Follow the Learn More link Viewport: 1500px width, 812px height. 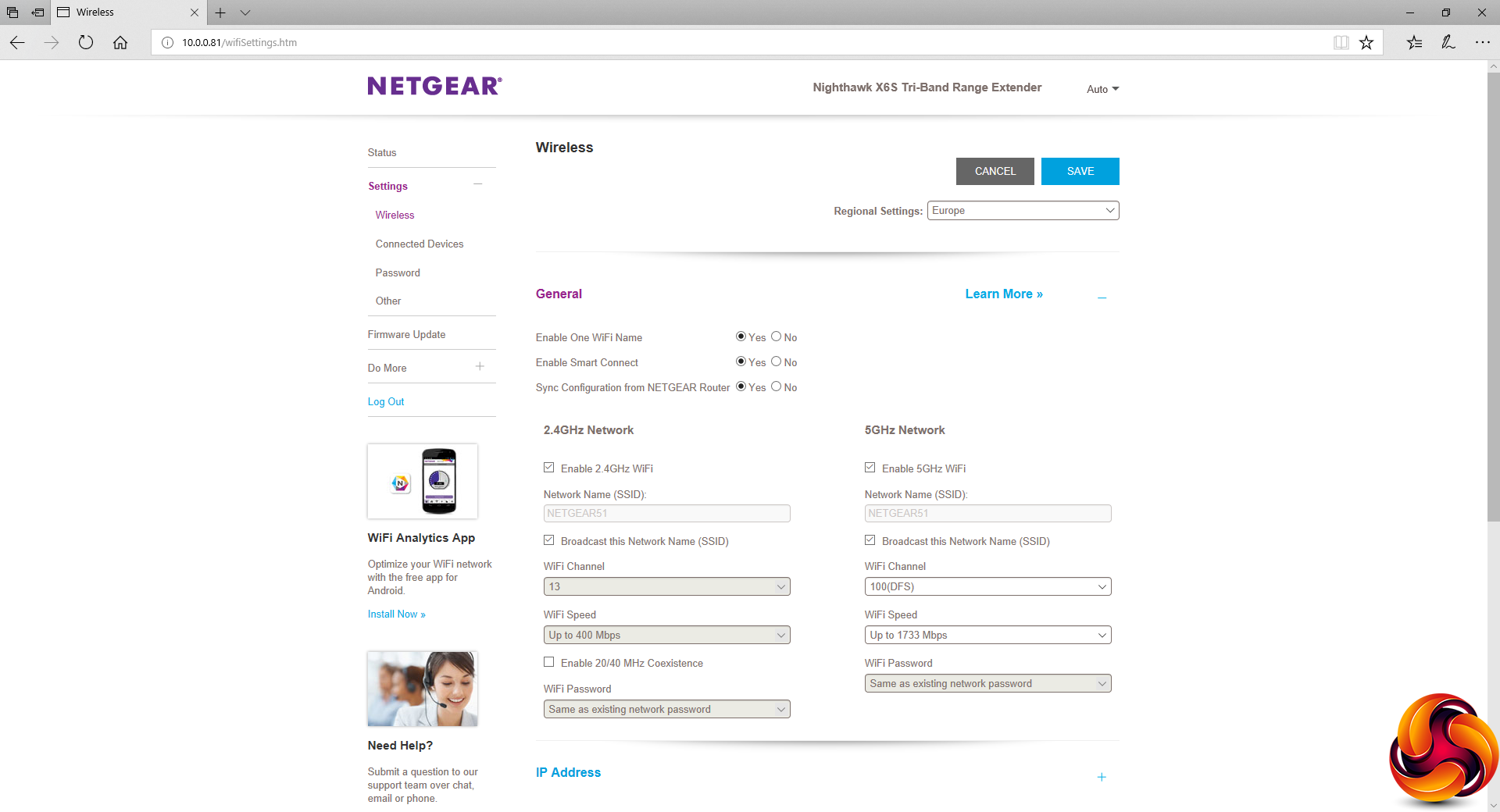(1004, 294)
